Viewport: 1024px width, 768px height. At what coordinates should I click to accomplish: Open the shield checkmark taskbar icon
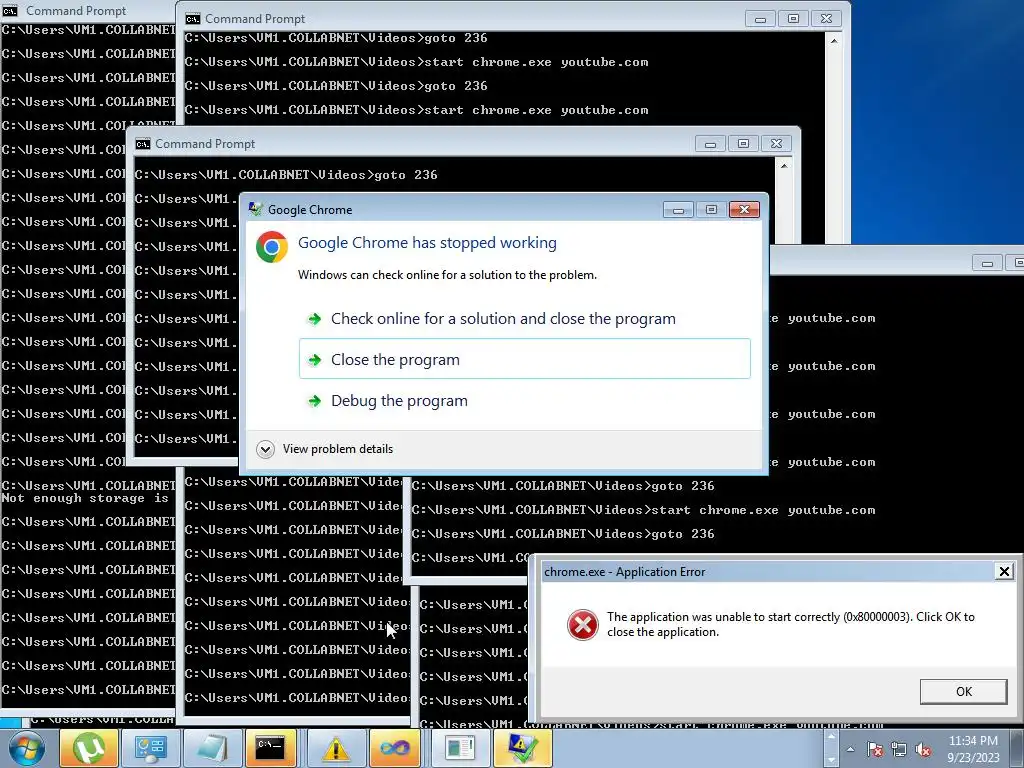pyautogui.click(x=522, y=748)
